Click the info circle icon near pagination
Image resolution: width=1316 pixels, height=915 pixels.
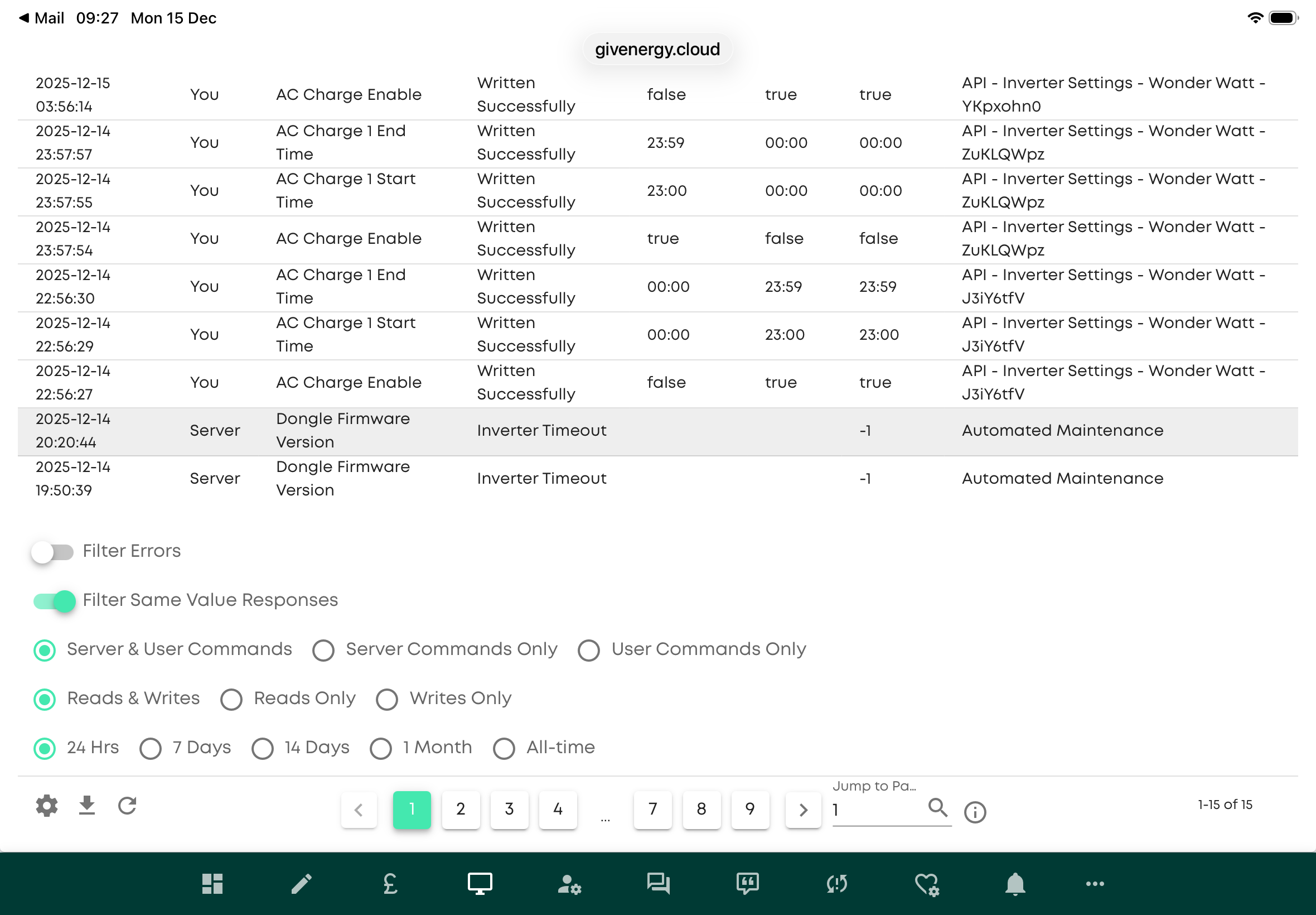click(975, 812)
